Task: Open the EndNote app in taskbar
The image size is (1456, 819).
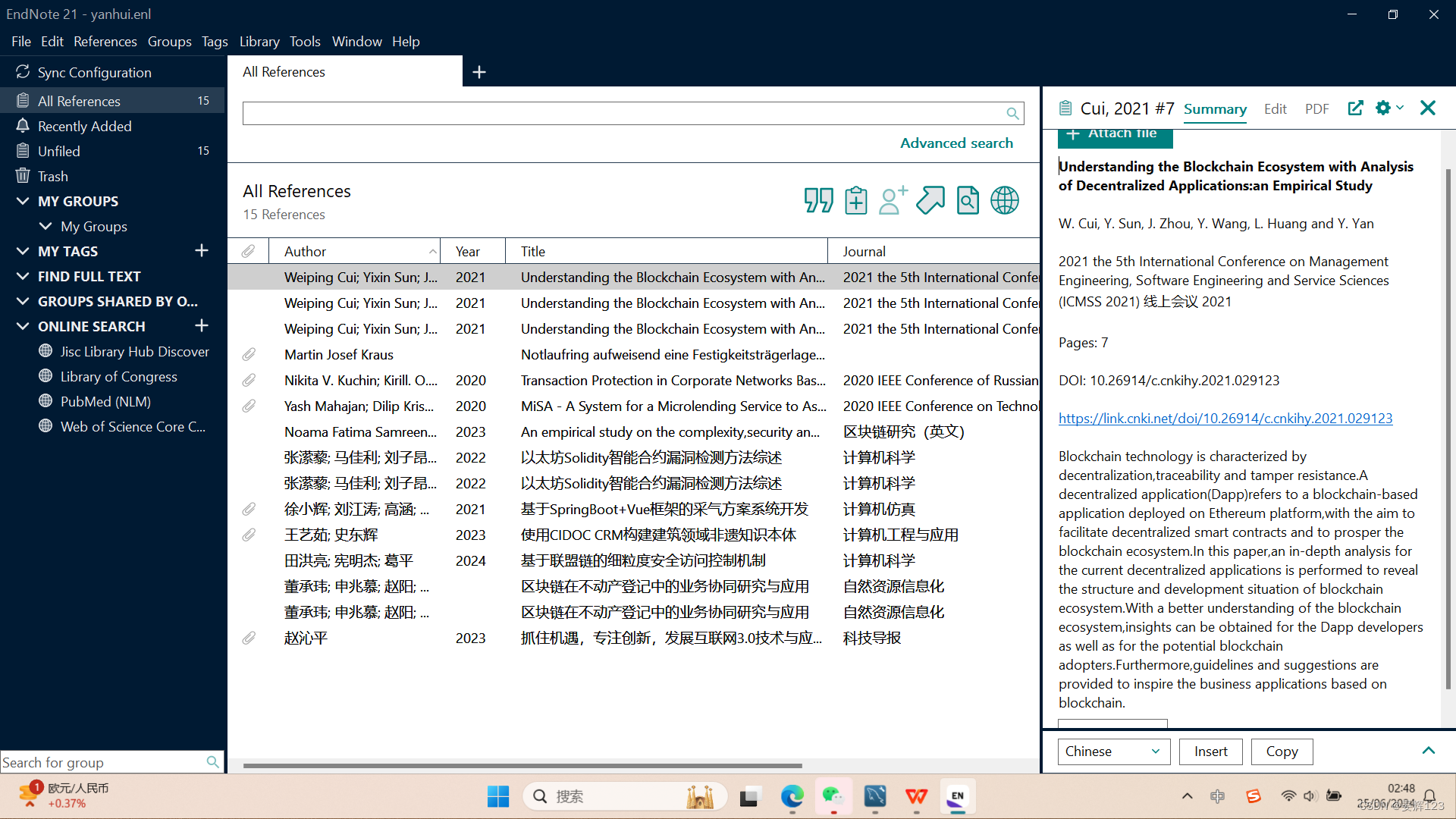Action: [957, 796]
